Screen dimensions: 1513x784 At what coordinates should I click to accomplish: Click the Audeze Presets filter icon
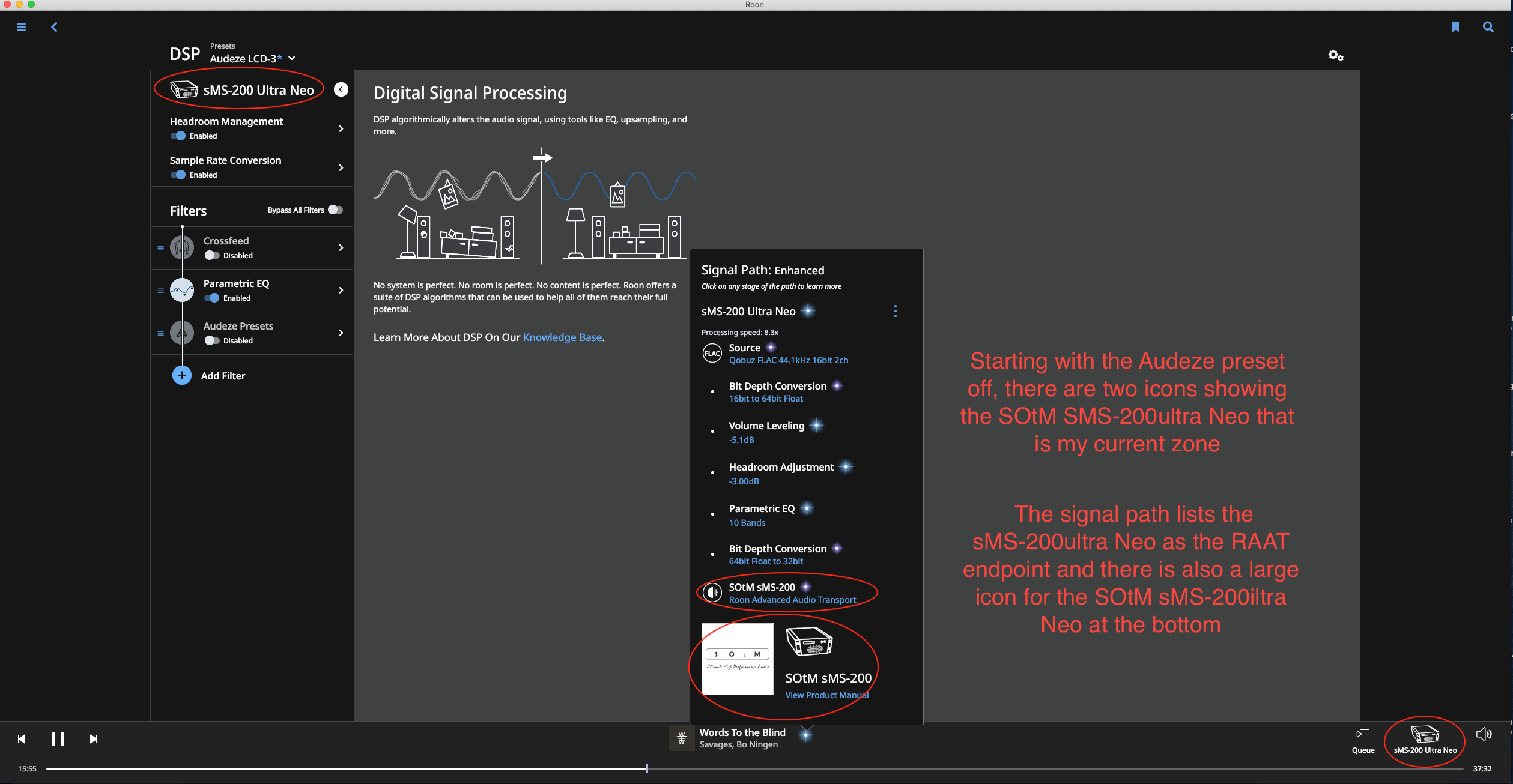(182, 333)
